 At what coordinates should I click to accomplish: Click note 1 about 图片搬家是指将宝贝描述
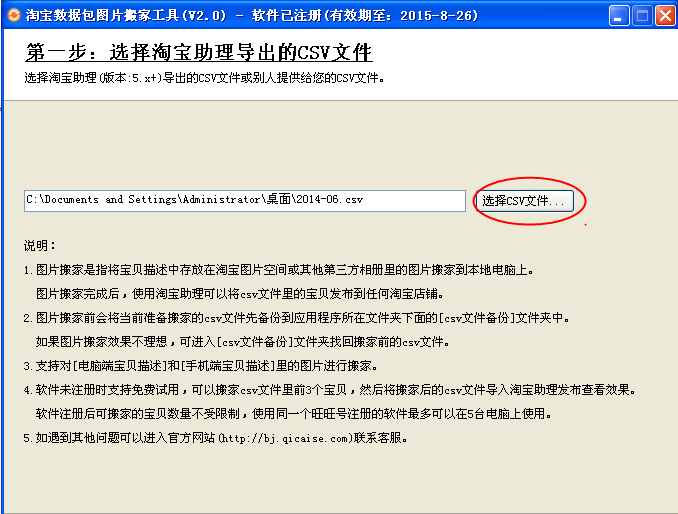pos(279,270)
